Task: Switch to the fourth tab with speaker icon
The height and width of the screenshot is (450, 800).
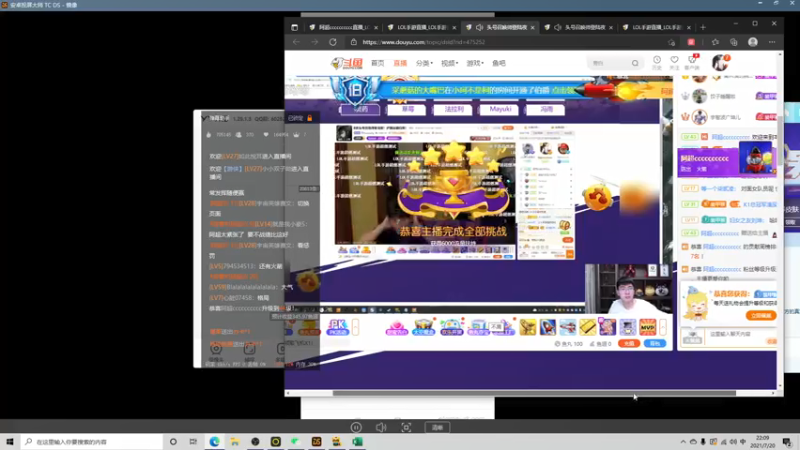Action: 579,27
